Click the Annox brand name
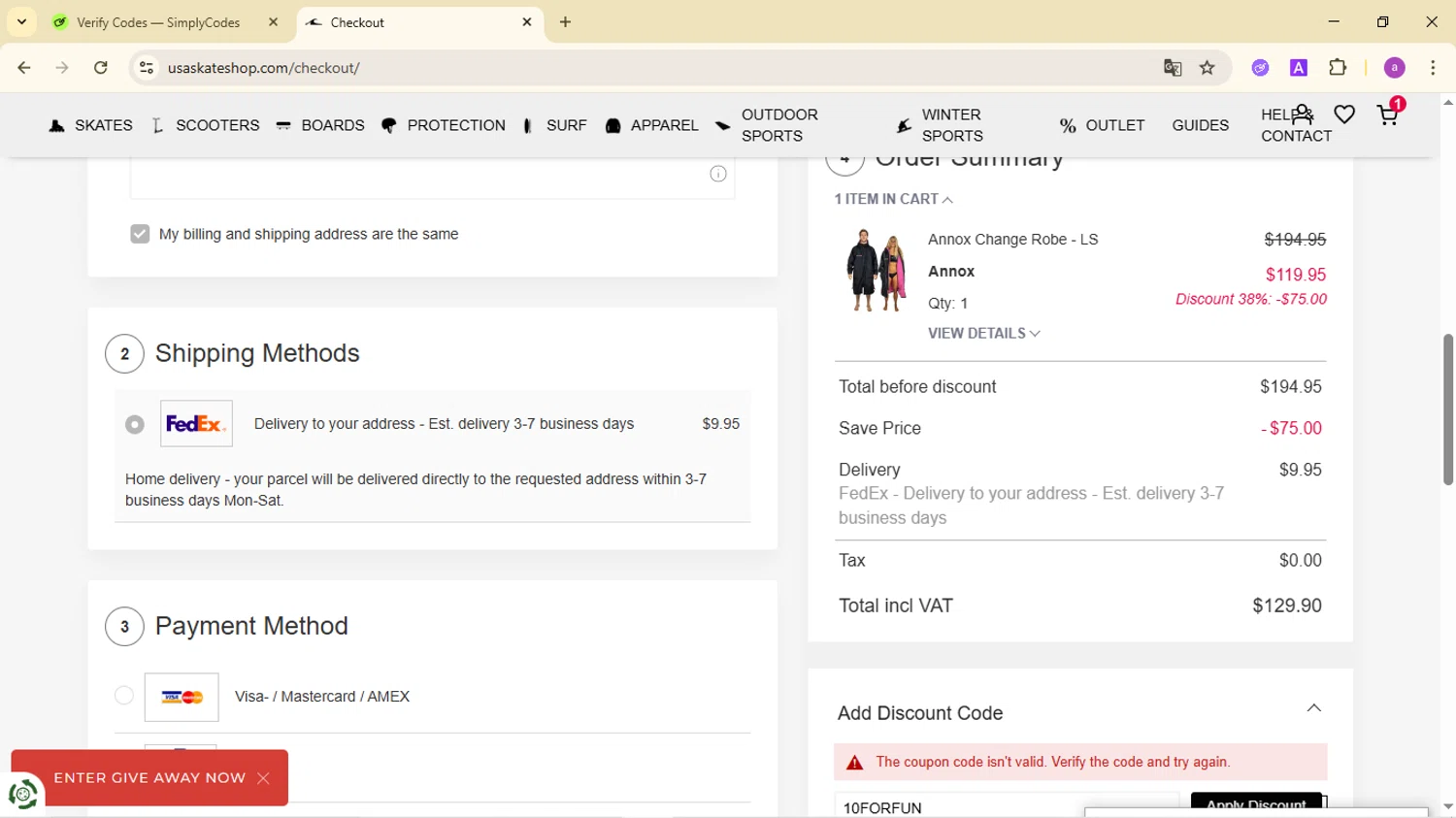1456x818 pixels. [x=950, y=272]
